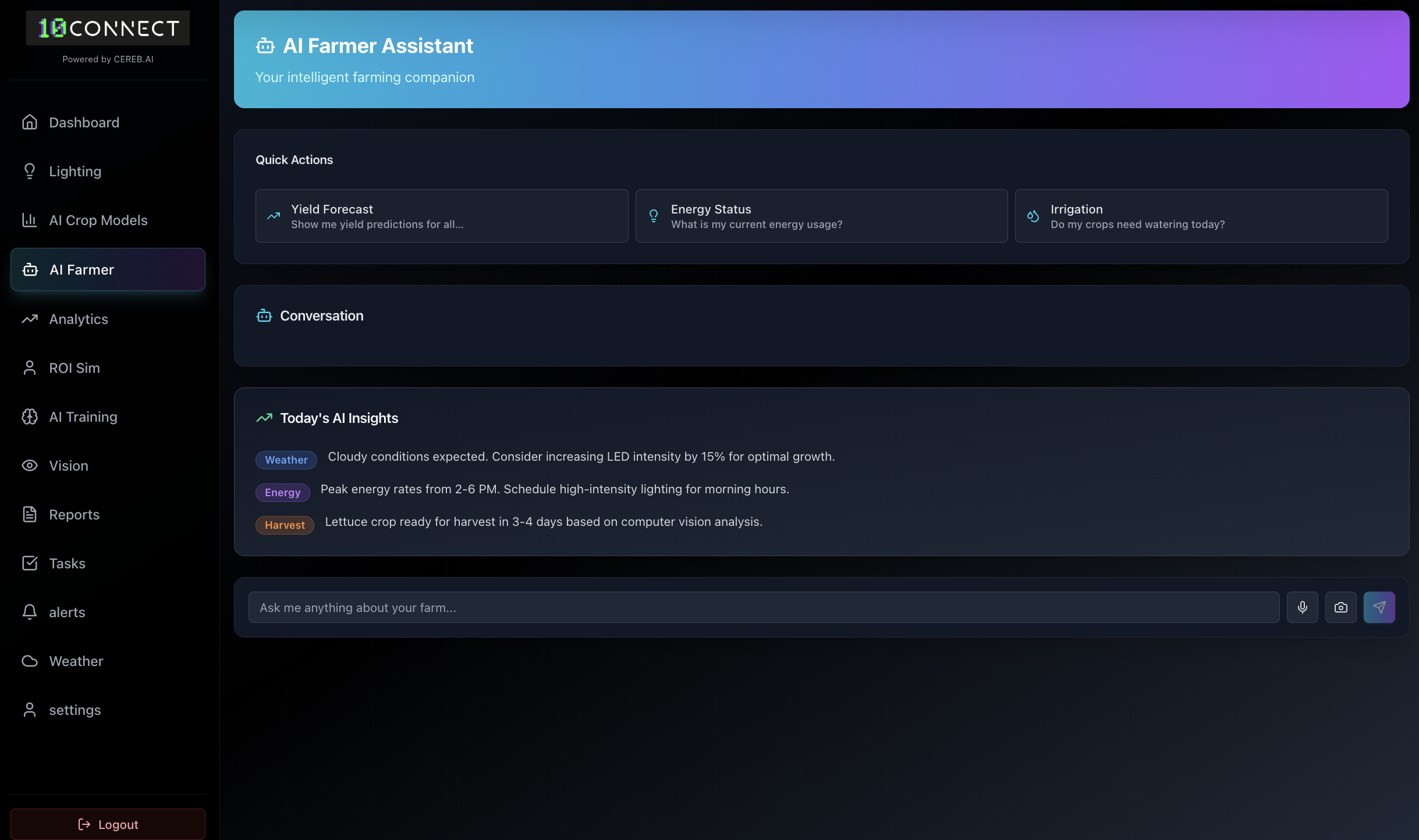
Task: Run the Yield Forecast quick action
Action: tap(441, 215)
